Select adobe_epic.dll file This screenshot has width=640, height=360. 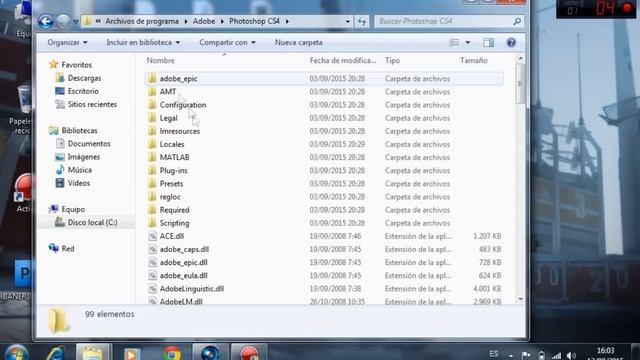point(183,262)
